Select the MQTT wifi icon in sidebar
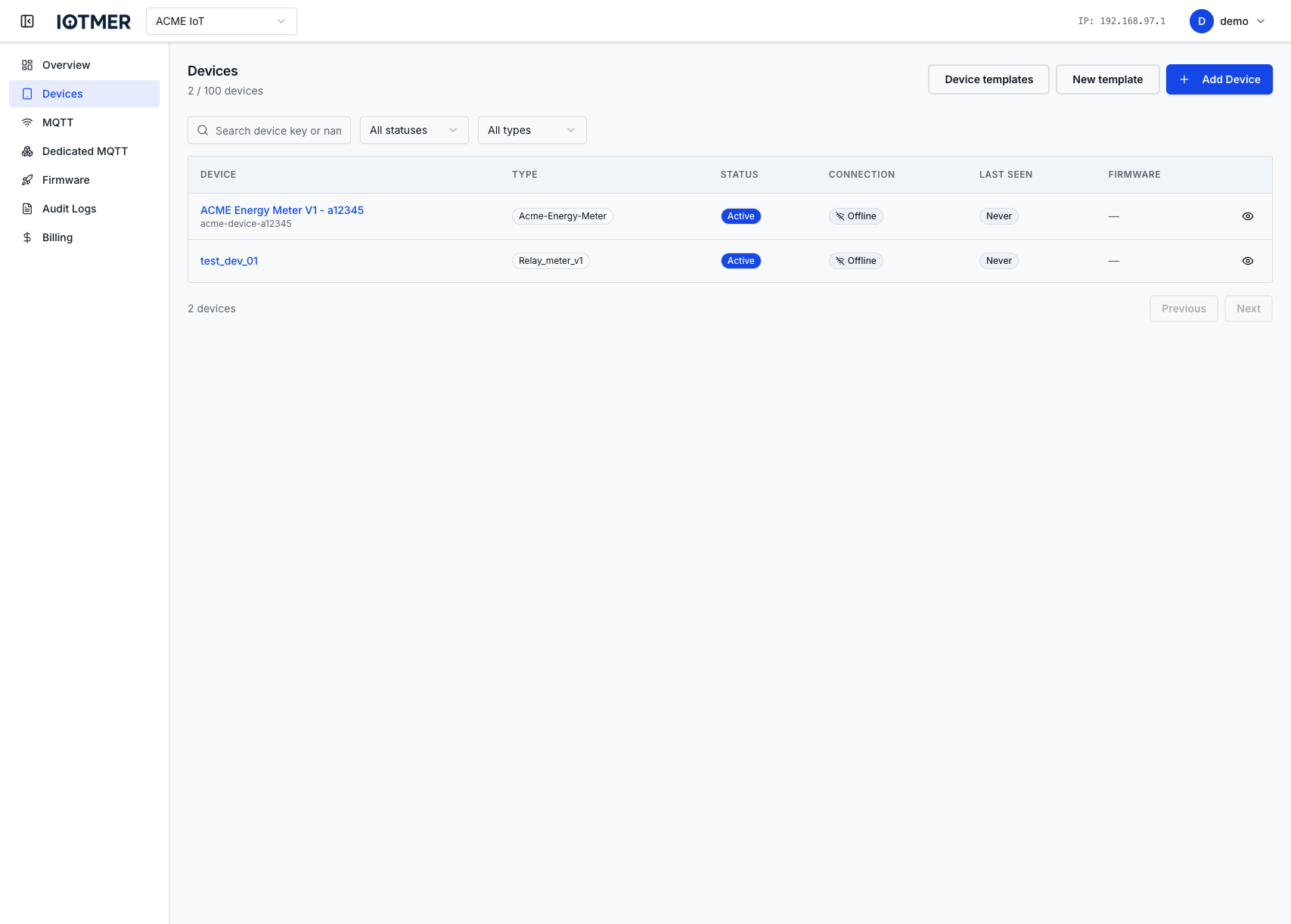The height and width of the screenshot is (924, 1291). [27, 122]
